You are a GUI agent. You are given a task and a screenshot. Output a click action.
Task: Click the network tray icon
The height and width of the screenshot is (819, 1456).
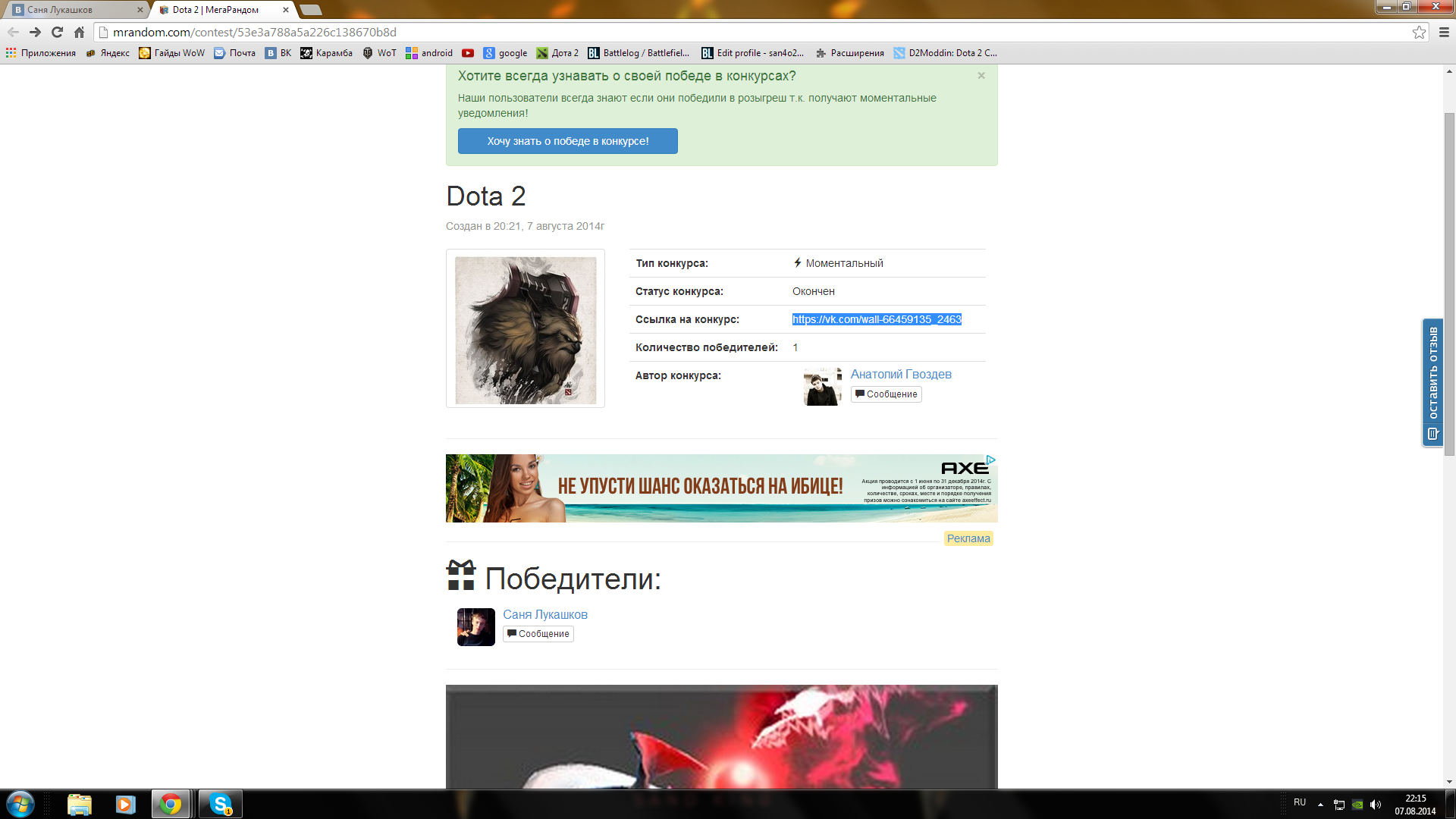(1339, 805)
